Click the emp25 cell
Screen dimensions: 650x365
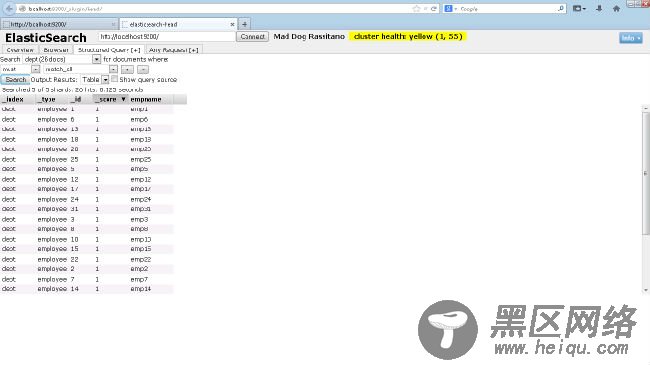click(x=141, y=159)
